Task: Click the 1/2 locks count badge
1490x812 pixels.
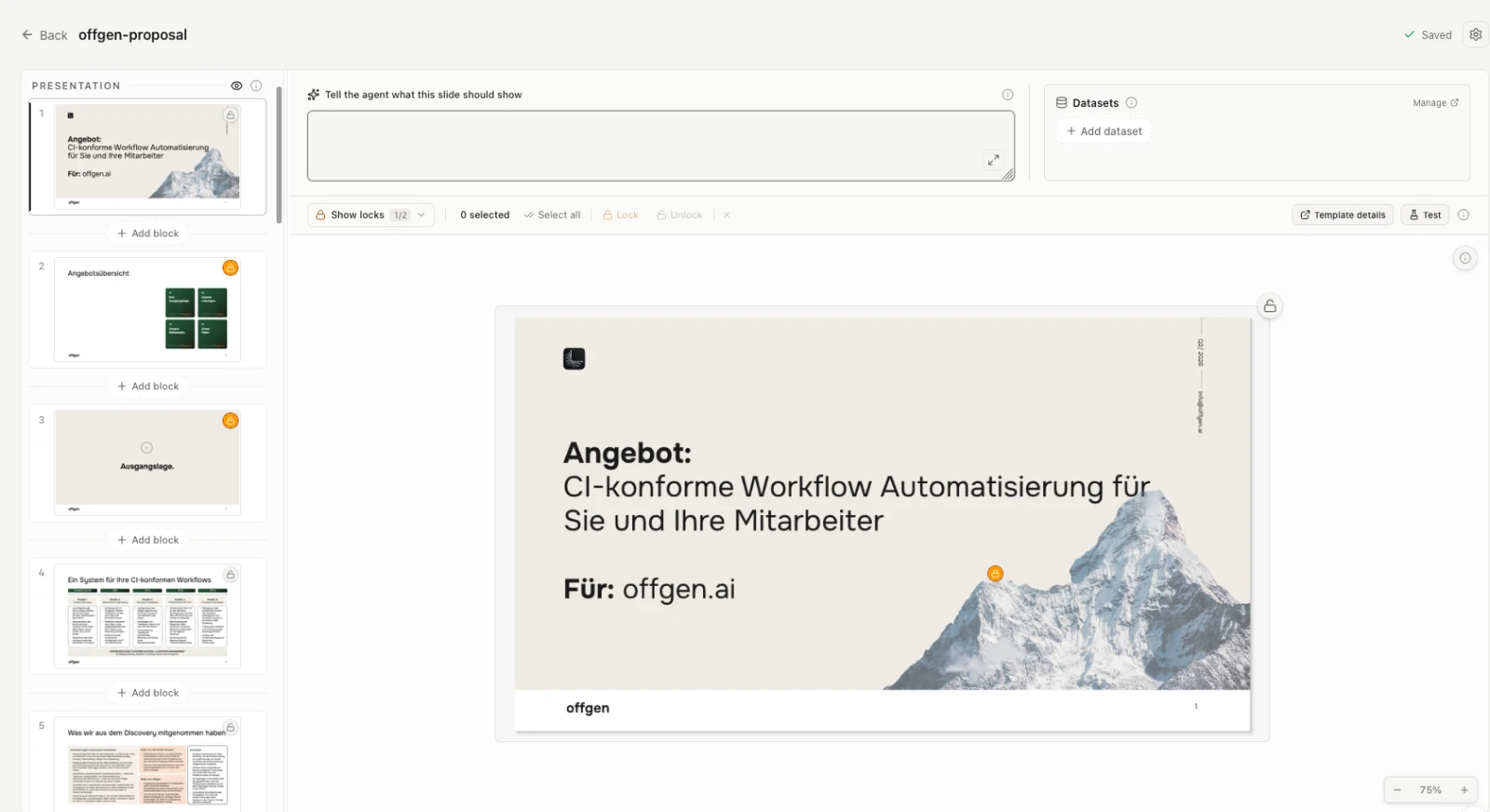Action: tap(400, 215)
